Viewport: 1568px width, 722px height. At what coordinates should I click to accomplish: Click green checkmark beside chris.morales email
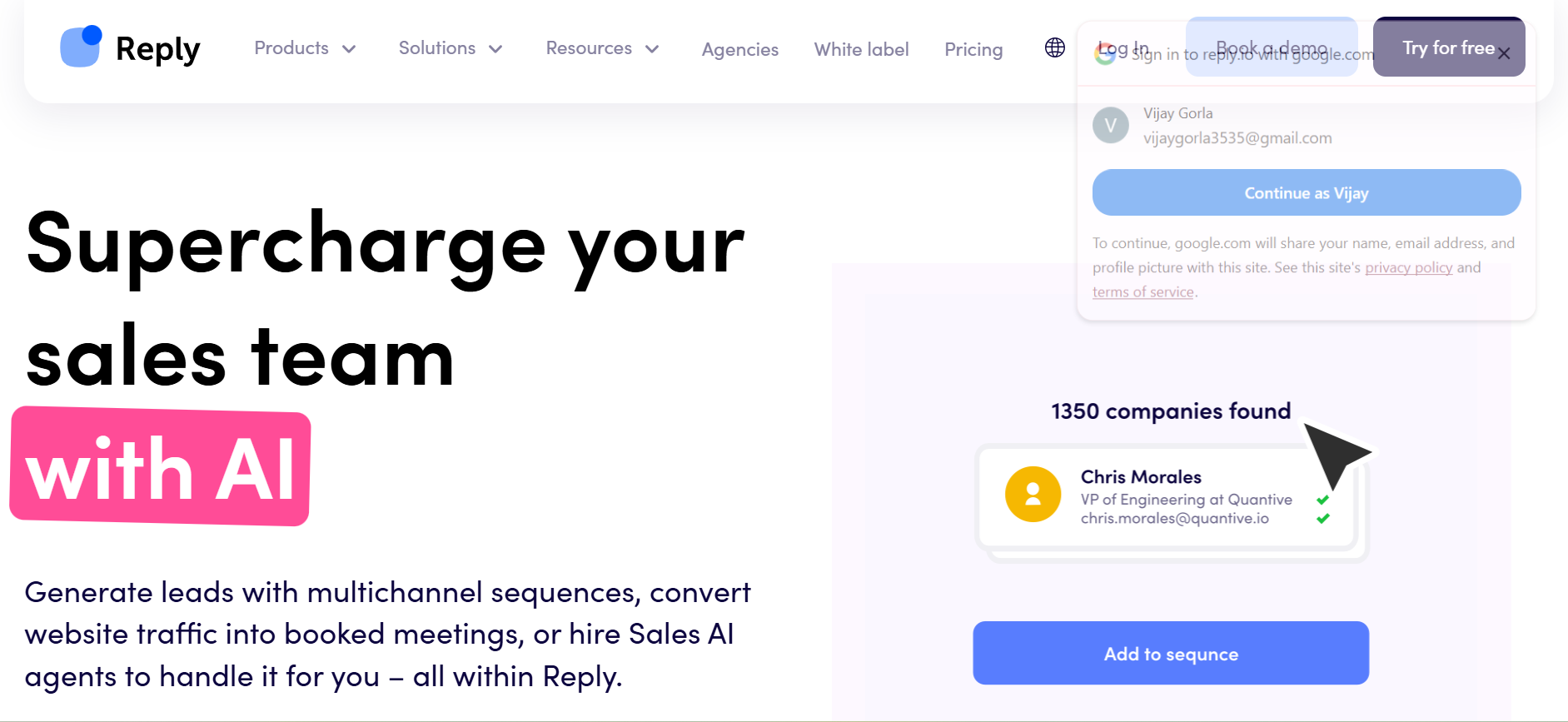1322,519
